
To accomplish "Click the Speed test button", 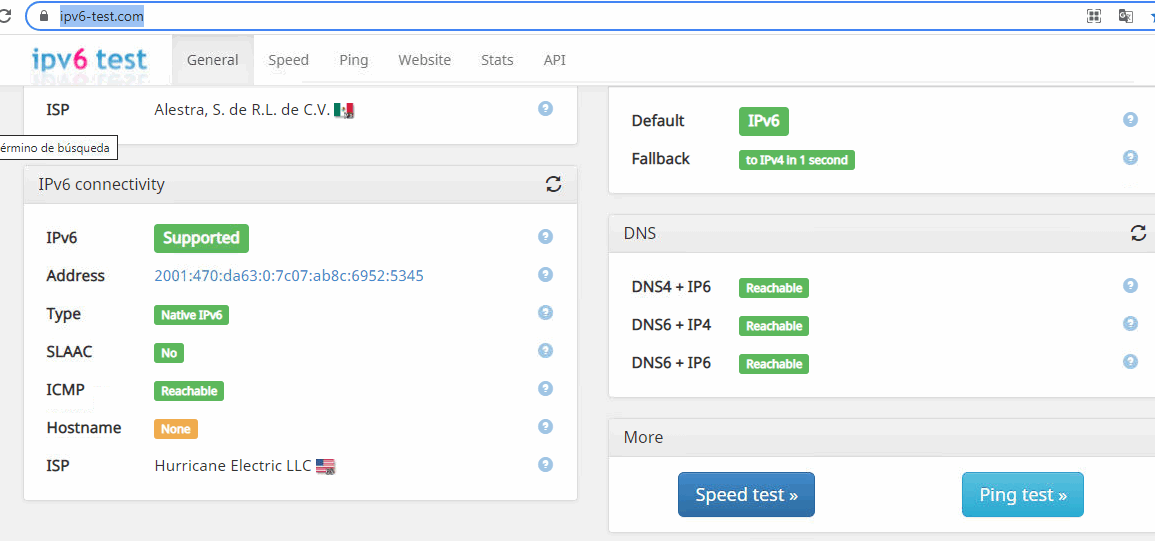I will point(746,495).
